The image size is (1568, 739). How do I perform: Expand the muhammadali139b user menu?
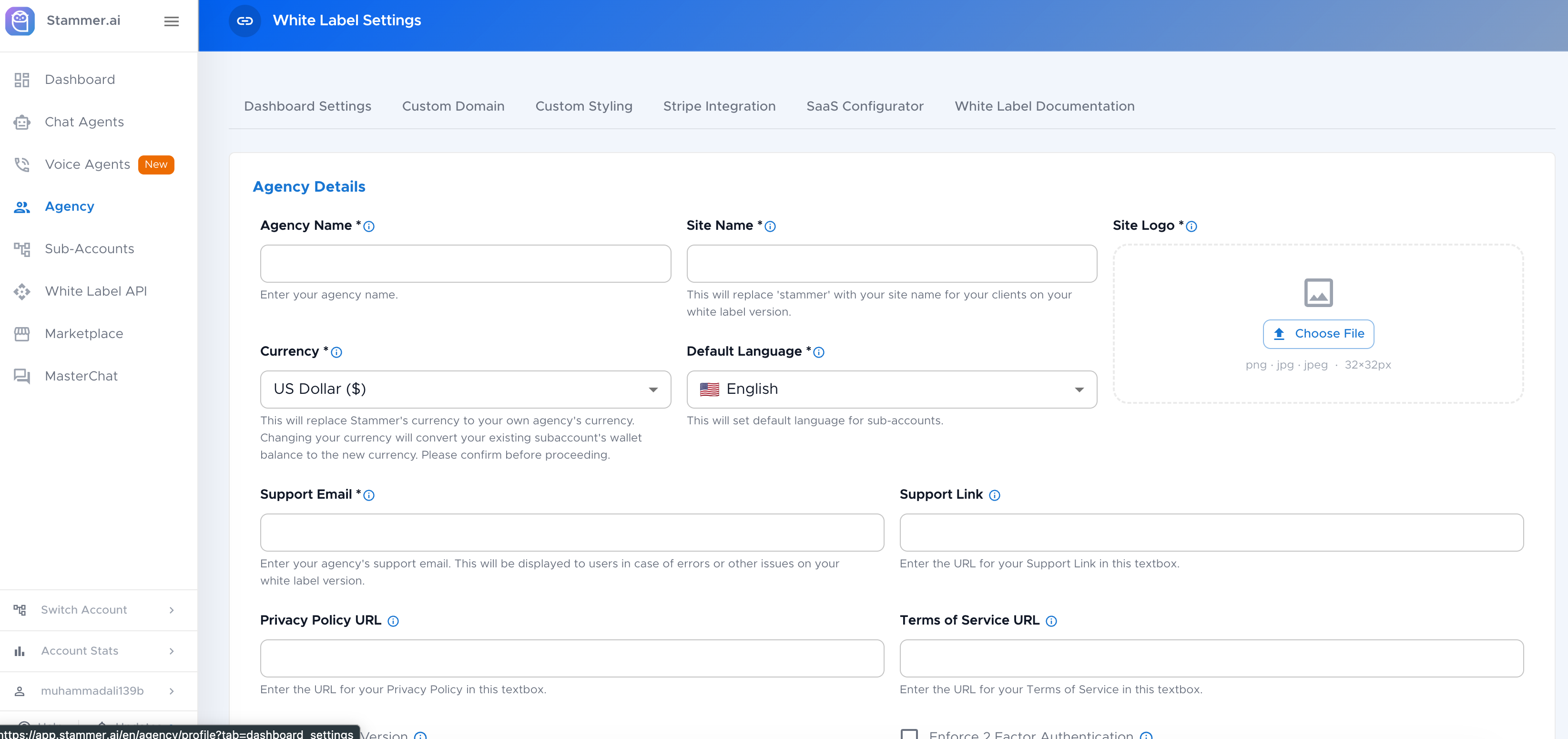coord(99,691)
